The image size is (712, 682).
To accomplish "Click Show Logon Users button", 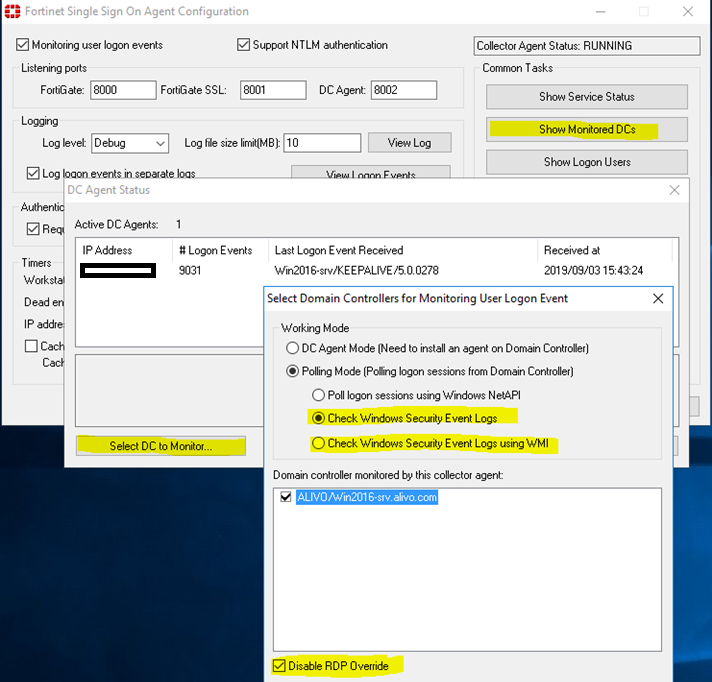I will (587, 162).
